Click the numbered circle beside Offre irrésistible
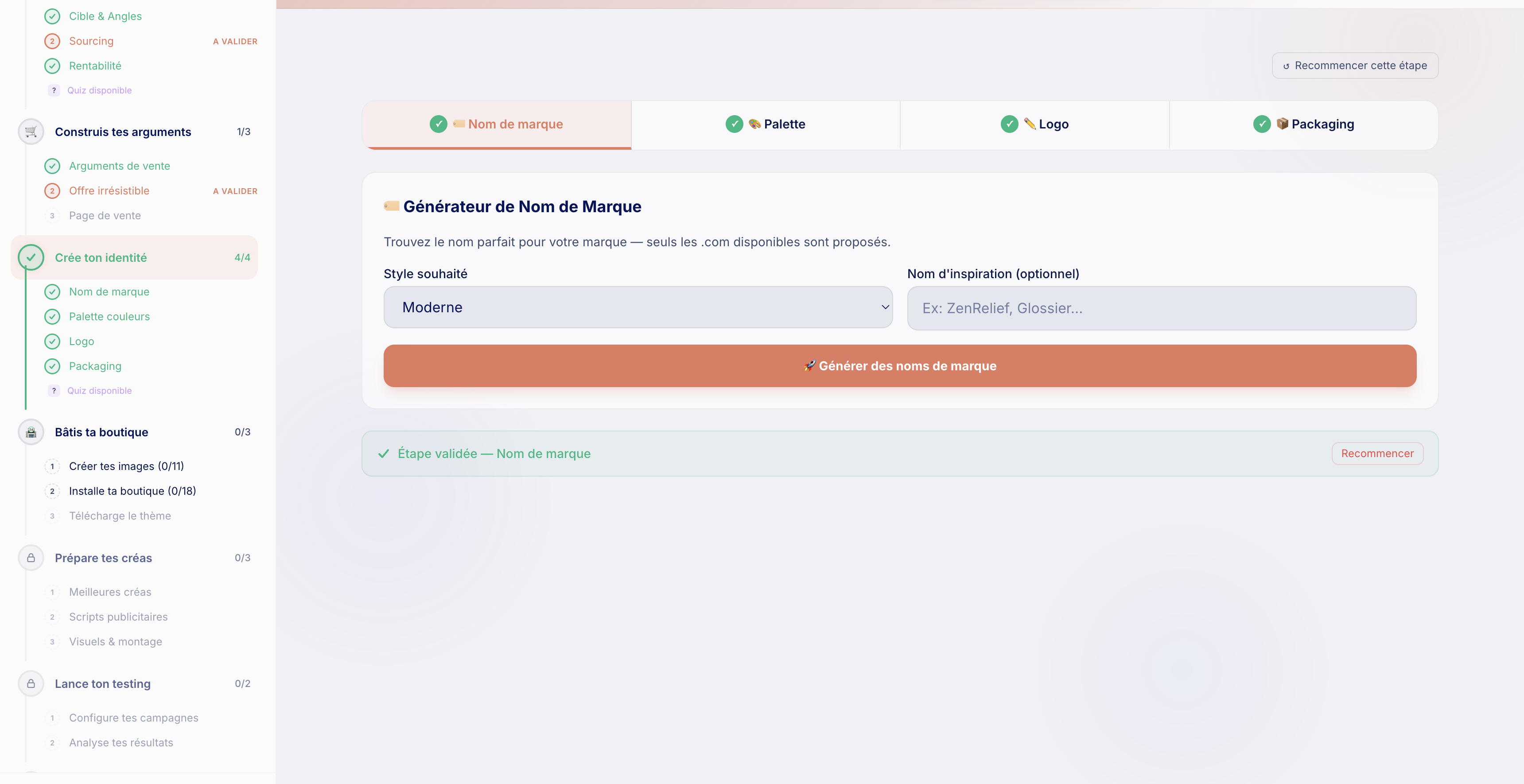Image resolution: width=1524 pixels, height=784 pixels. (52, 191)
